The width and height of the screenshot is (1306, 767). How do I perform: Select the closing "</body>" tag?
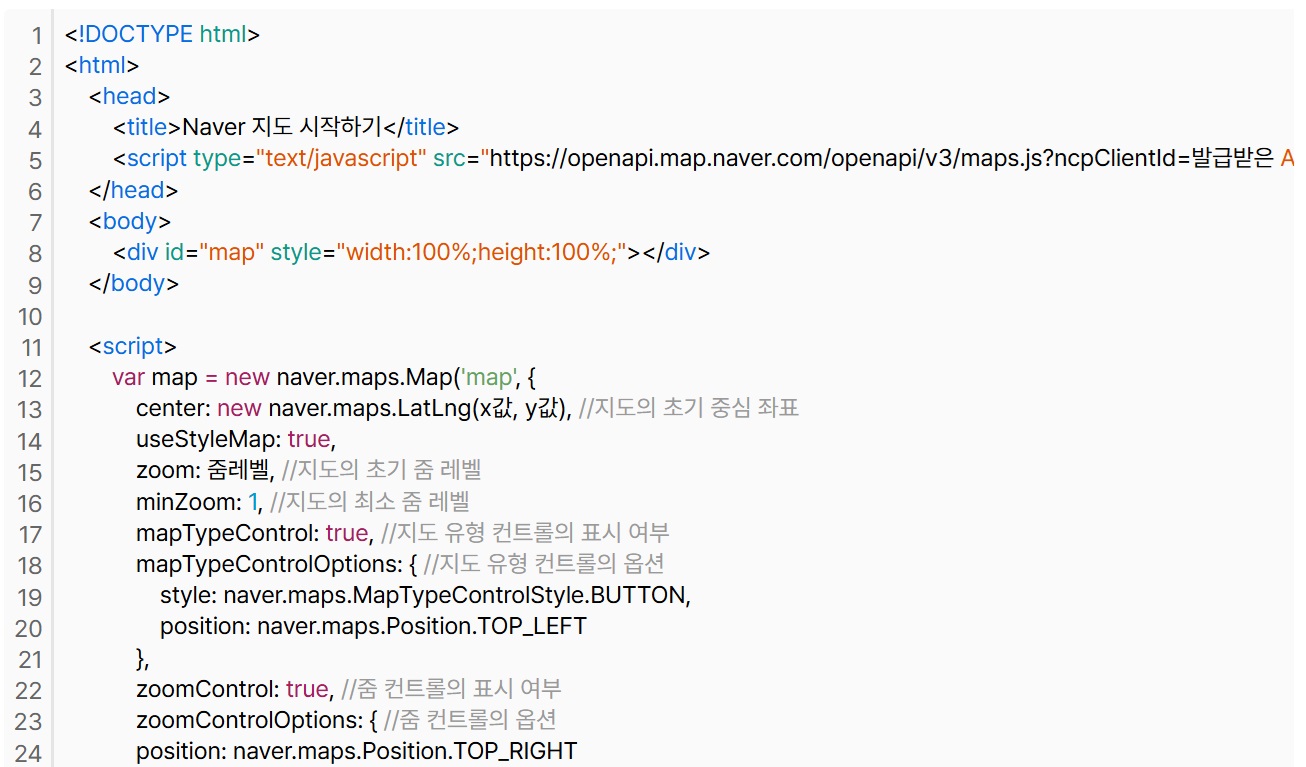134,283
